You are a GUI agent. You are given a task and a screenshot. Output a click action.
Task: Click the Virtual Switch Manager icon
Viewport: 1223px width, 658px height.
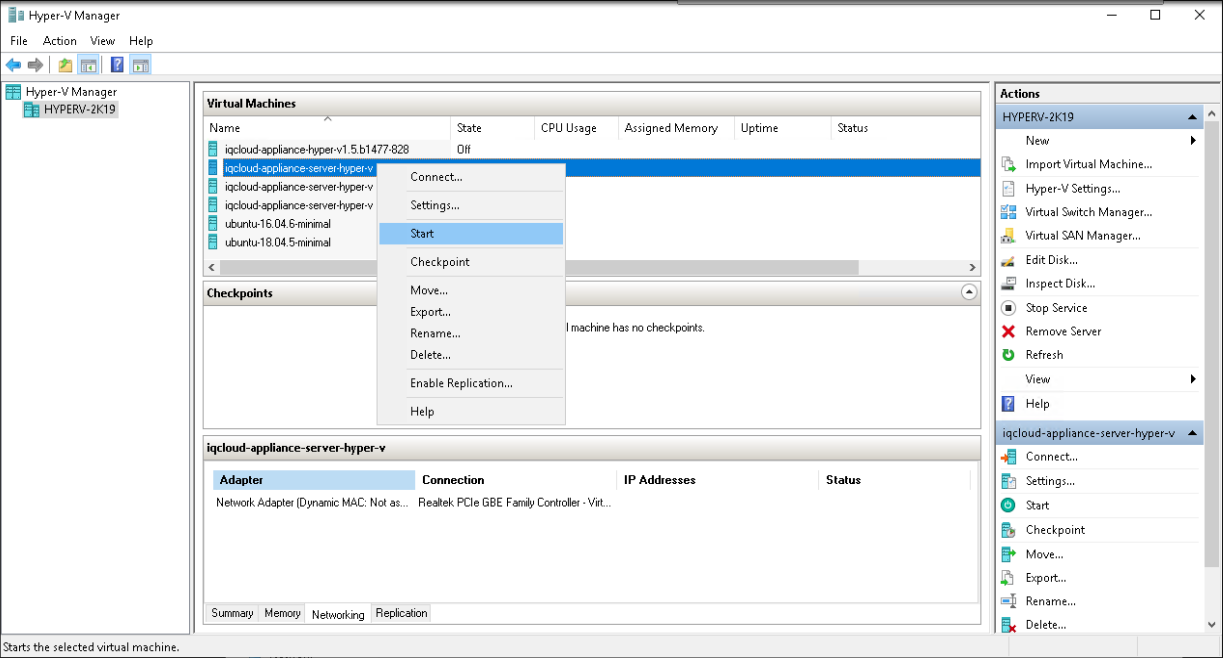(1008, 212)
